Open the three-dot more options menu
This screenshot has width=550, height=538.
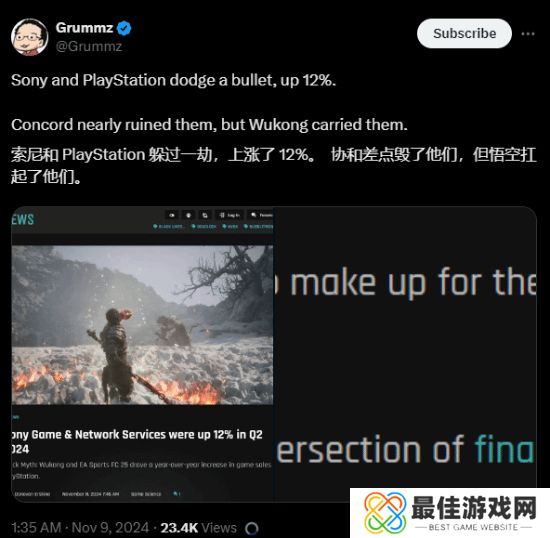click(528, 34)
